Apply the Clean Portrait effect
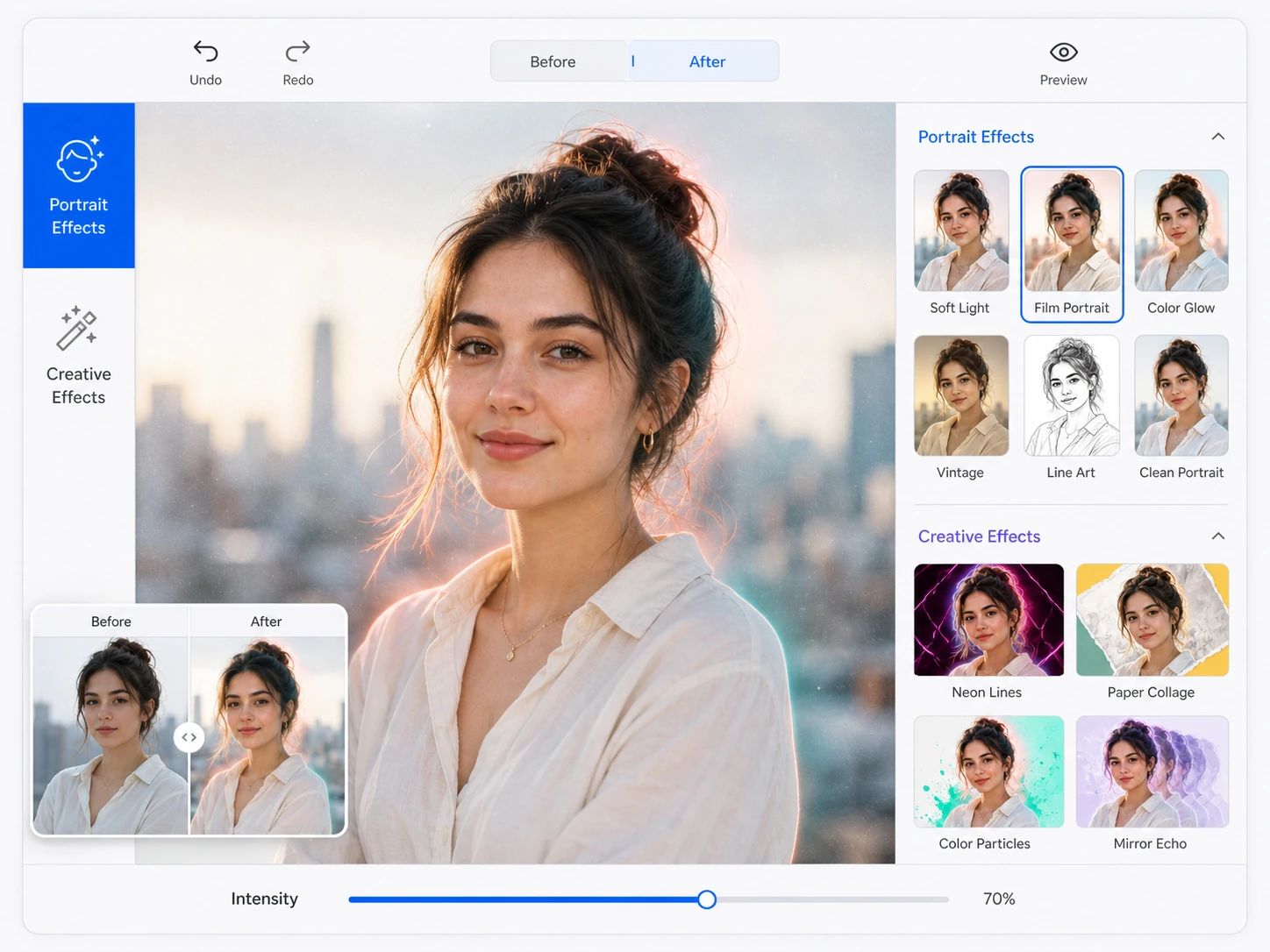The image size is (1270, 952). click(x=1181, y=408)
